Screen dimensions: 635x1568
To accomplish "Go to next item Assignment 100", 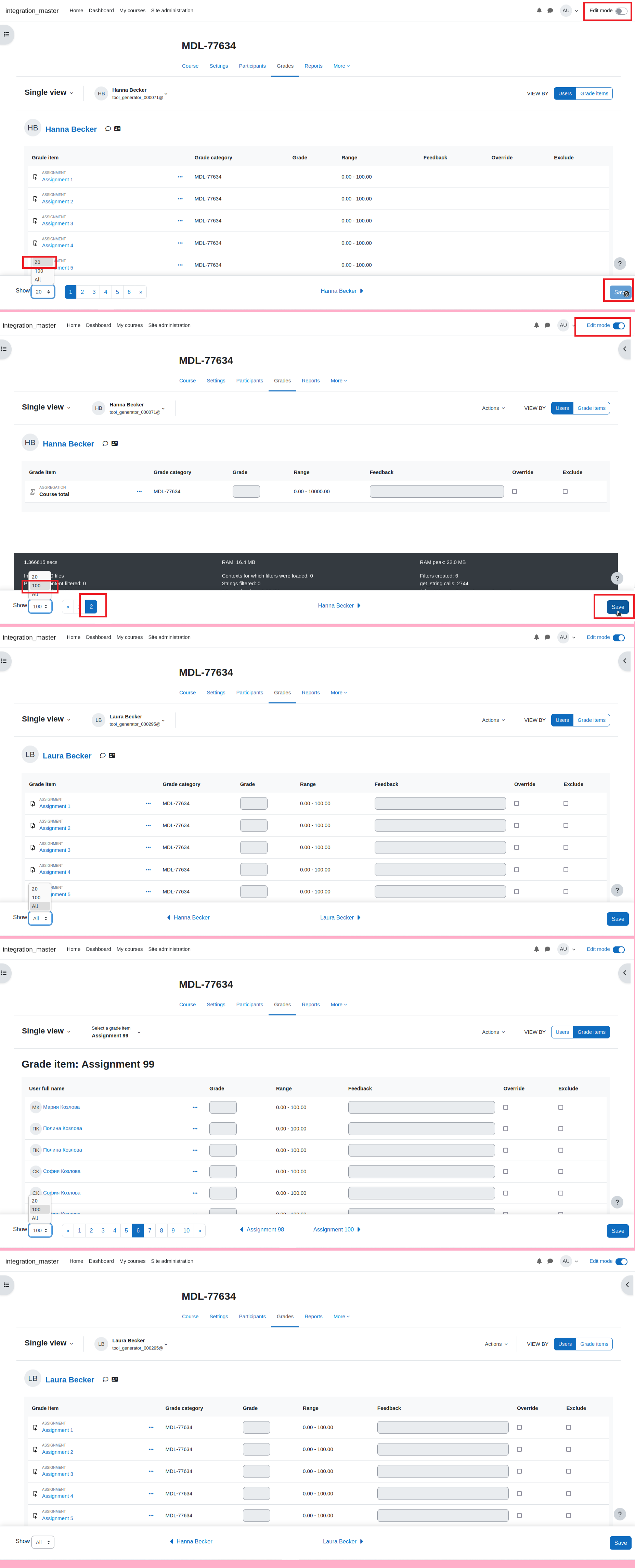I will pyautogui.click(x=337, y=1230).
